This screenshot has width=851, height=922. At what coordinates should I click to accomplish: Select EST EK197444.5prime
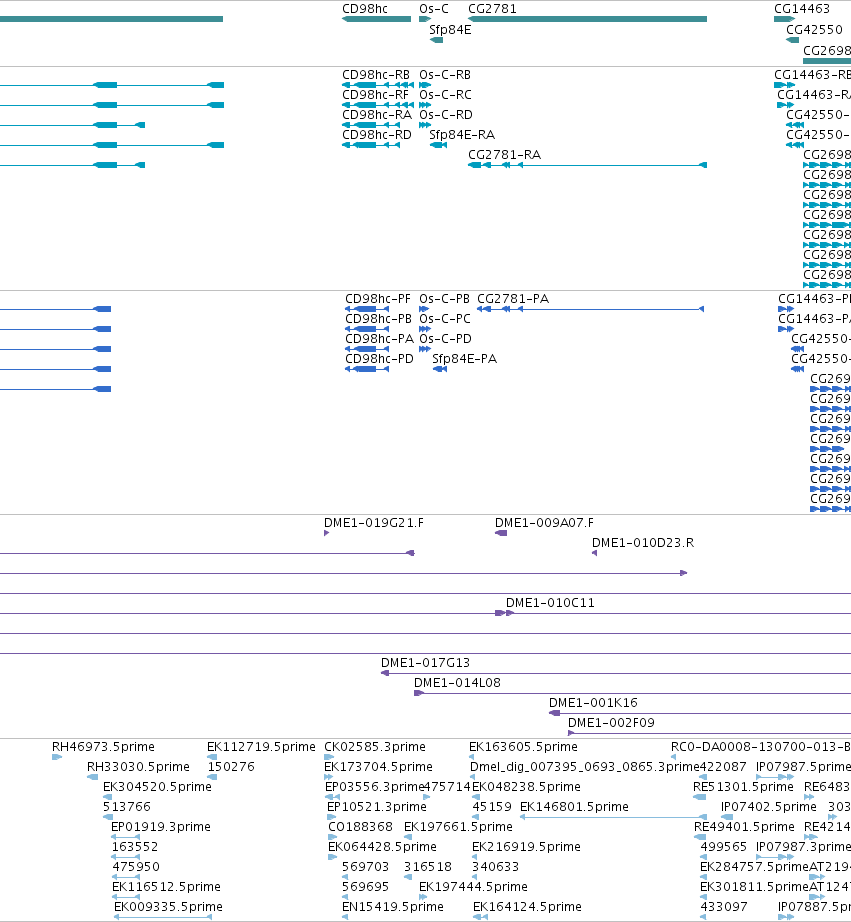(473, 887)
